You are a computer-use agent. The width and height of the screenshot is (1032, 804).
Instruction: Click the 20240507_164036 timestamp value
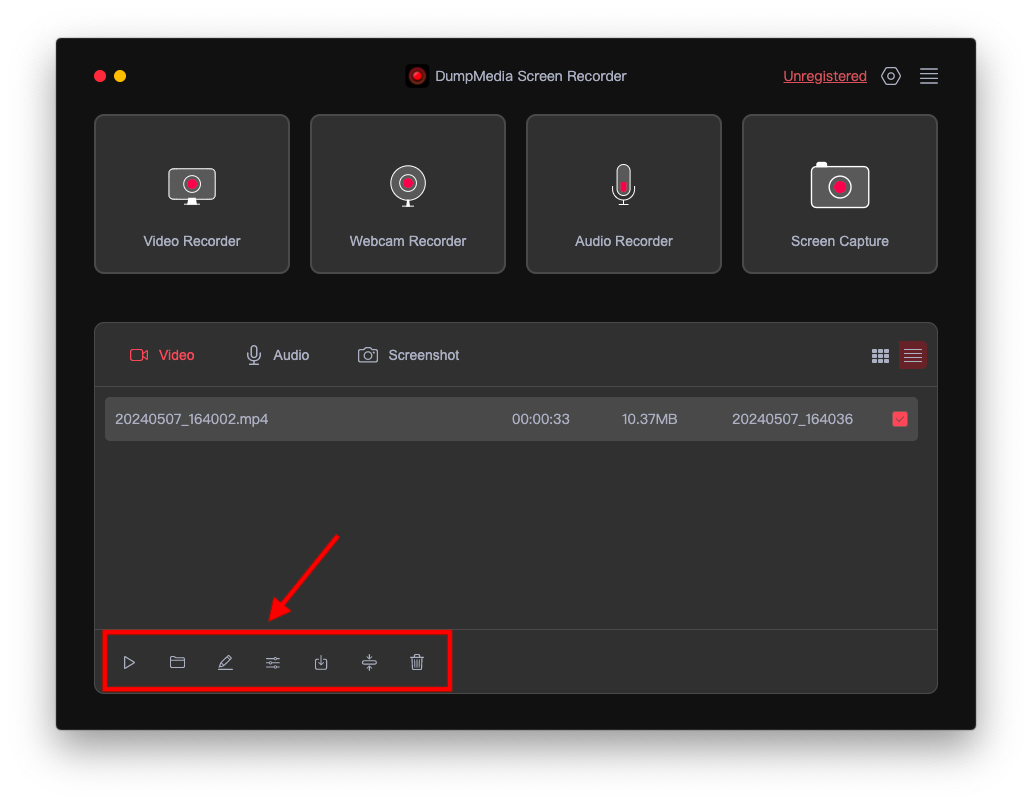792,419
